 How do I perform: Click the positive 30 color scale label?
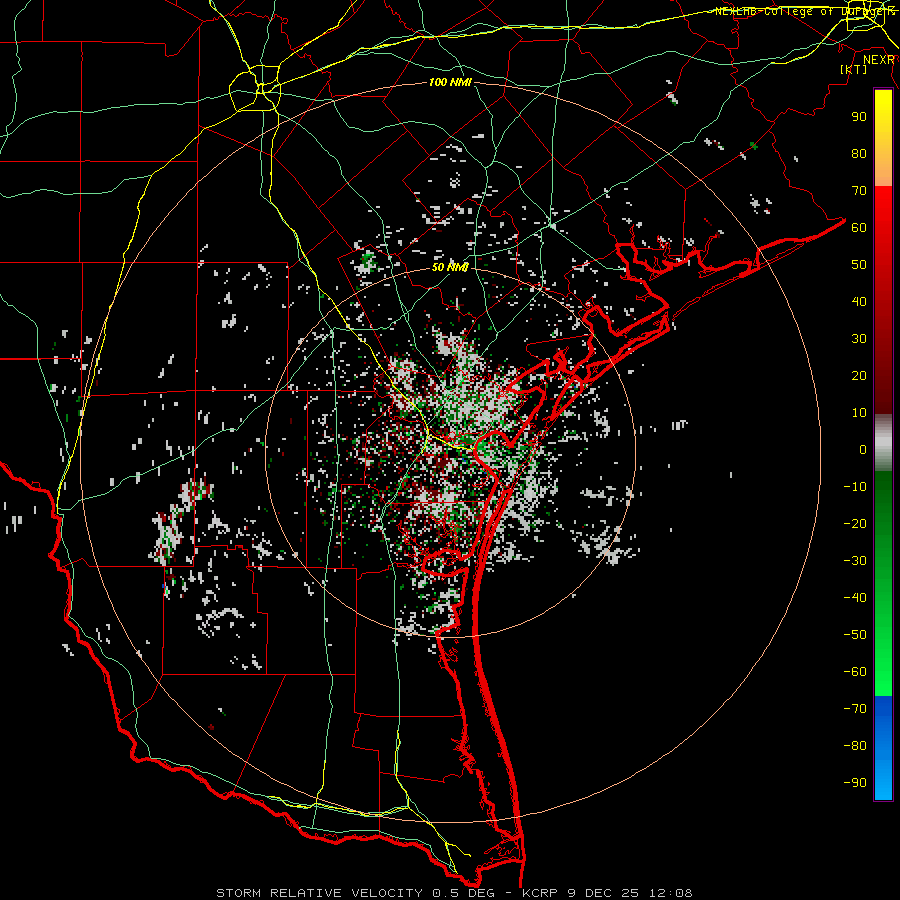(859, 339)
